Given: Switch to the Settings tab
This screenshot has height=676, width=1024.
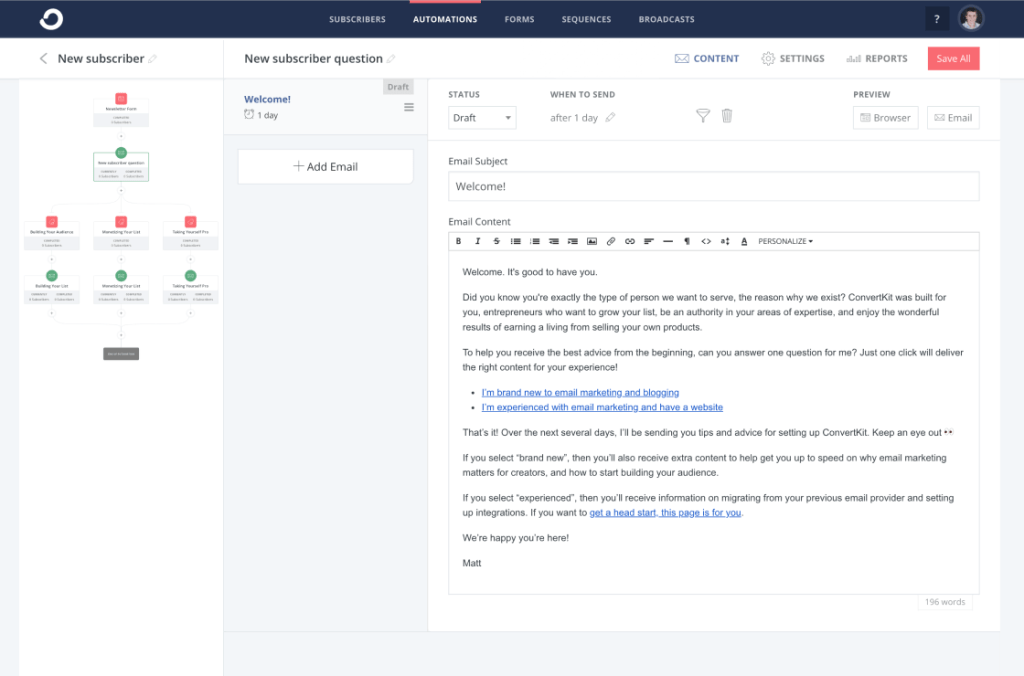Looking at the screenshot, I should click(792, 59).
